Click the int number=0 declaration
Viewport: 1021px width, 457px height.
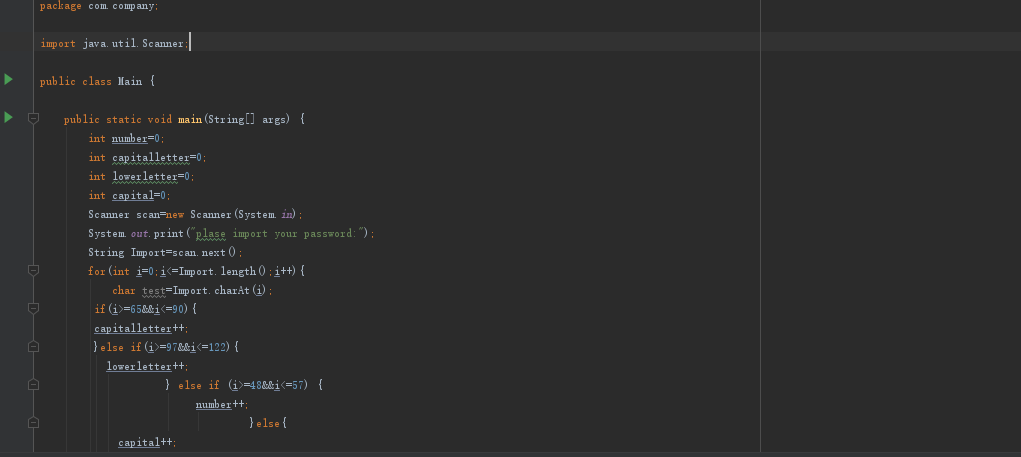tap(127, 139)
